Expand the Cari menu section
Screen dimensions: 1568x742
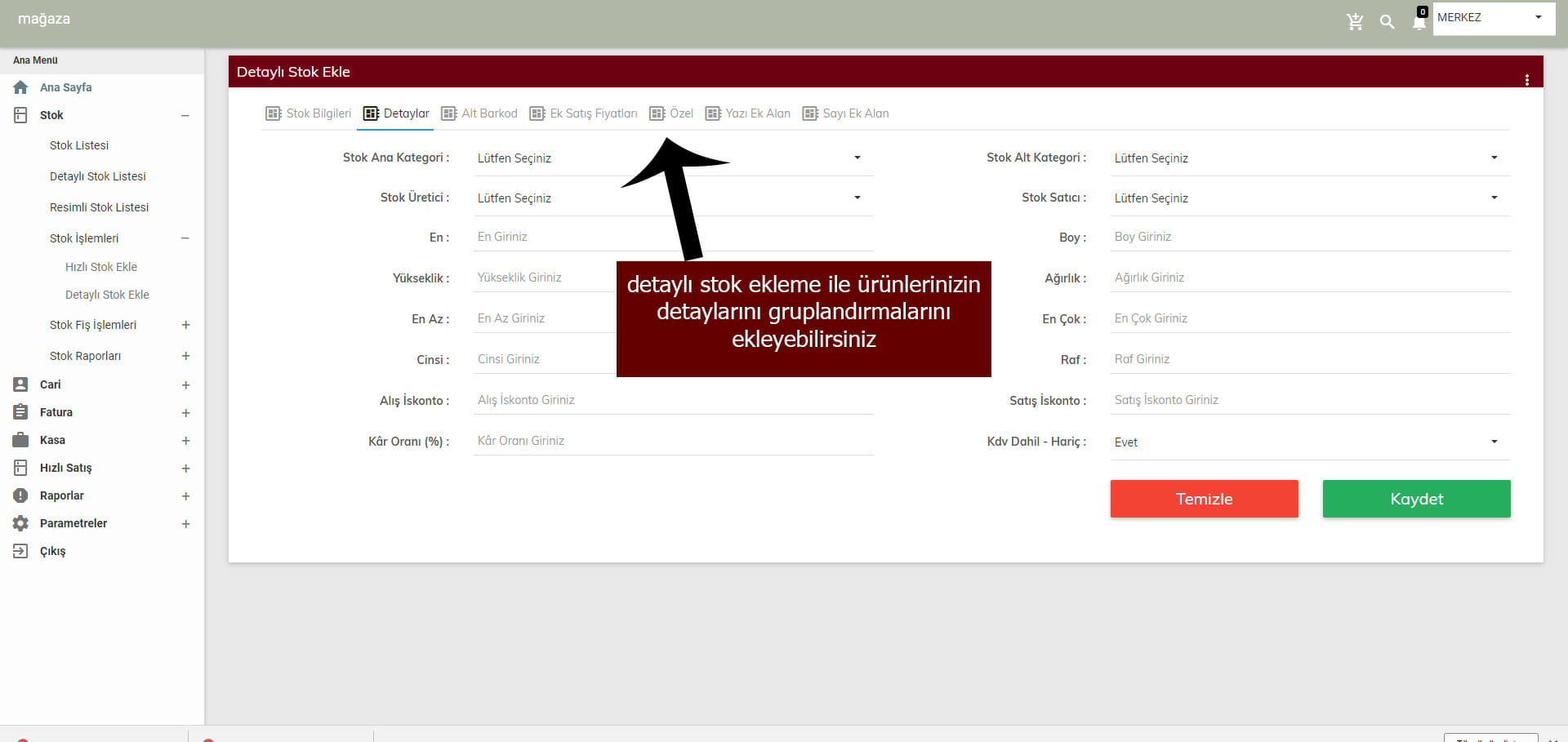point(185,385)
